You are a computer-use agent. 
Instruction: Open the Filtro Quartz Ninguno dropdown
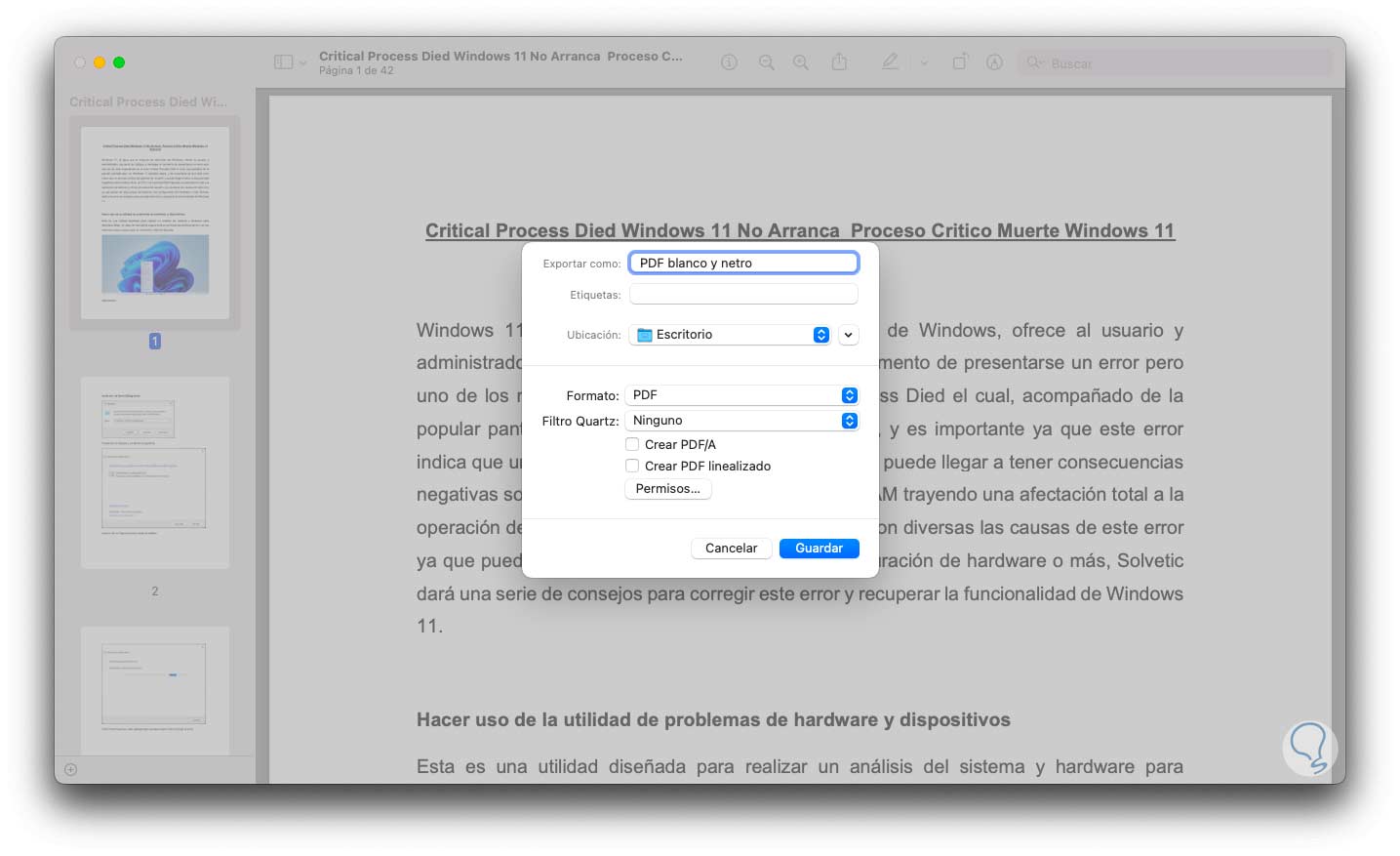741,421
